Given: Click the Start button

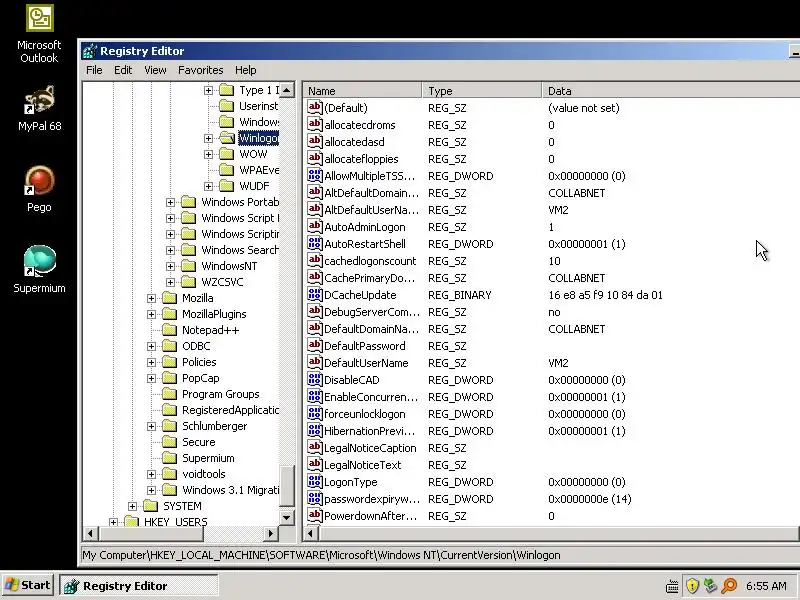Looking at the screenshot, I should tap(28, 585).
